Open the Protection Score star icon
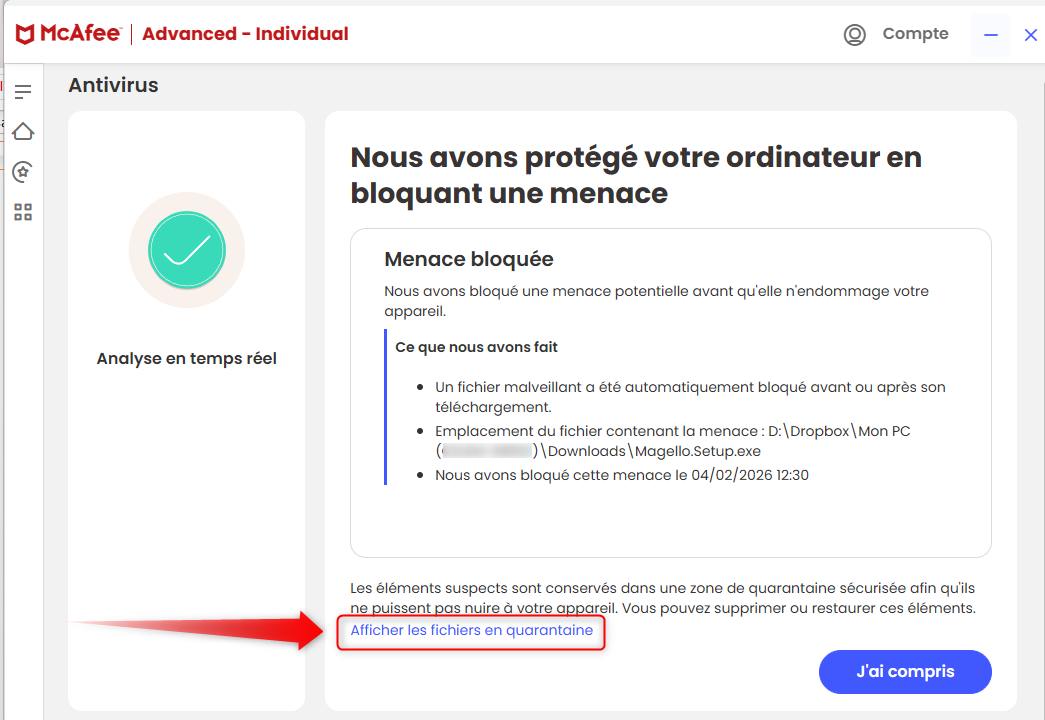1045x720 pixels. 23,171
